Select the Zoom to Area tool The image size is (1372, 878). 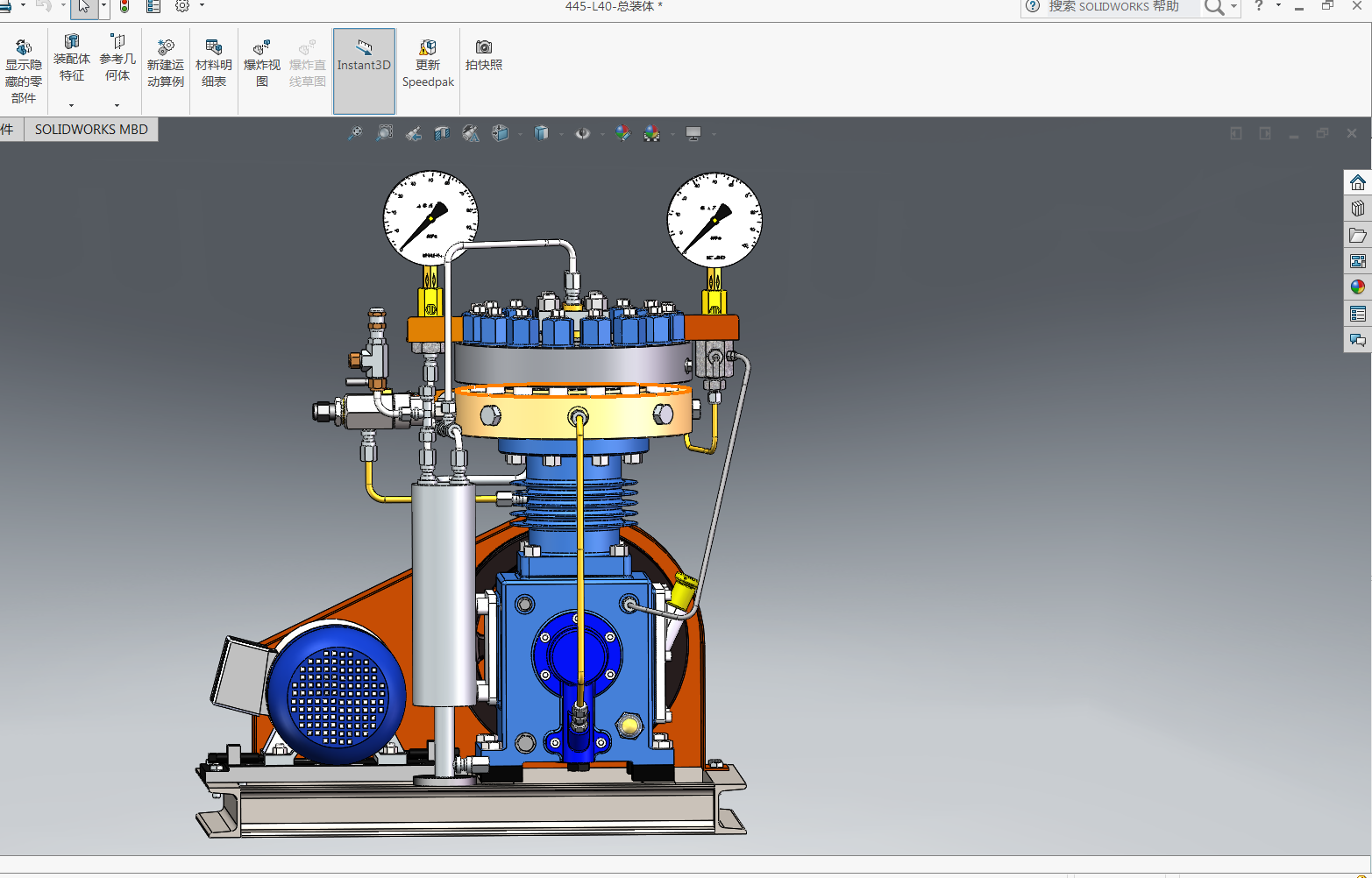(x=384, y=133)
